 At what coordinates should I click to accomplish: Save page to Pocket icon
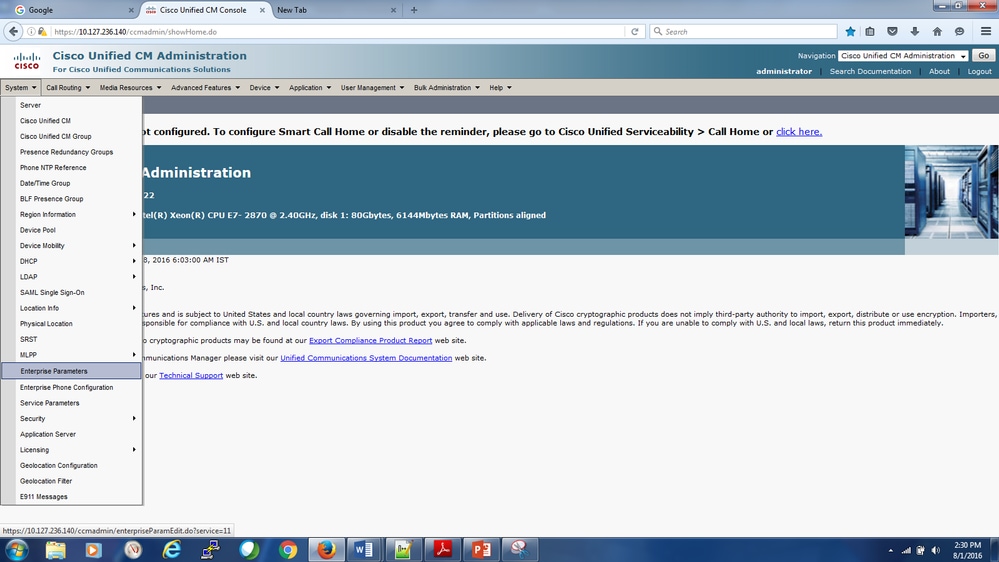[x=892, y=31]
